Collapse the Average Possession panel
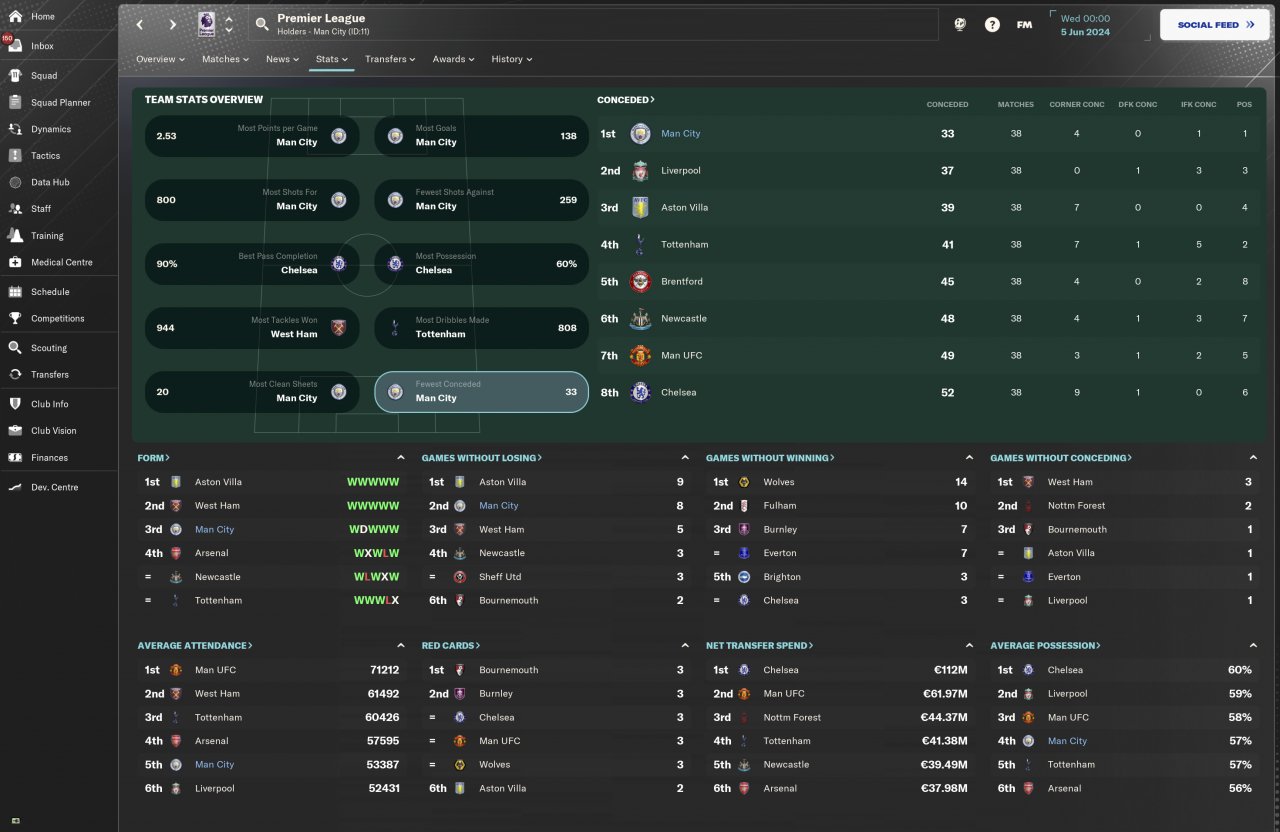Image resolution: width=1280 pixels, height=832 pixels. click(1253, 646)
